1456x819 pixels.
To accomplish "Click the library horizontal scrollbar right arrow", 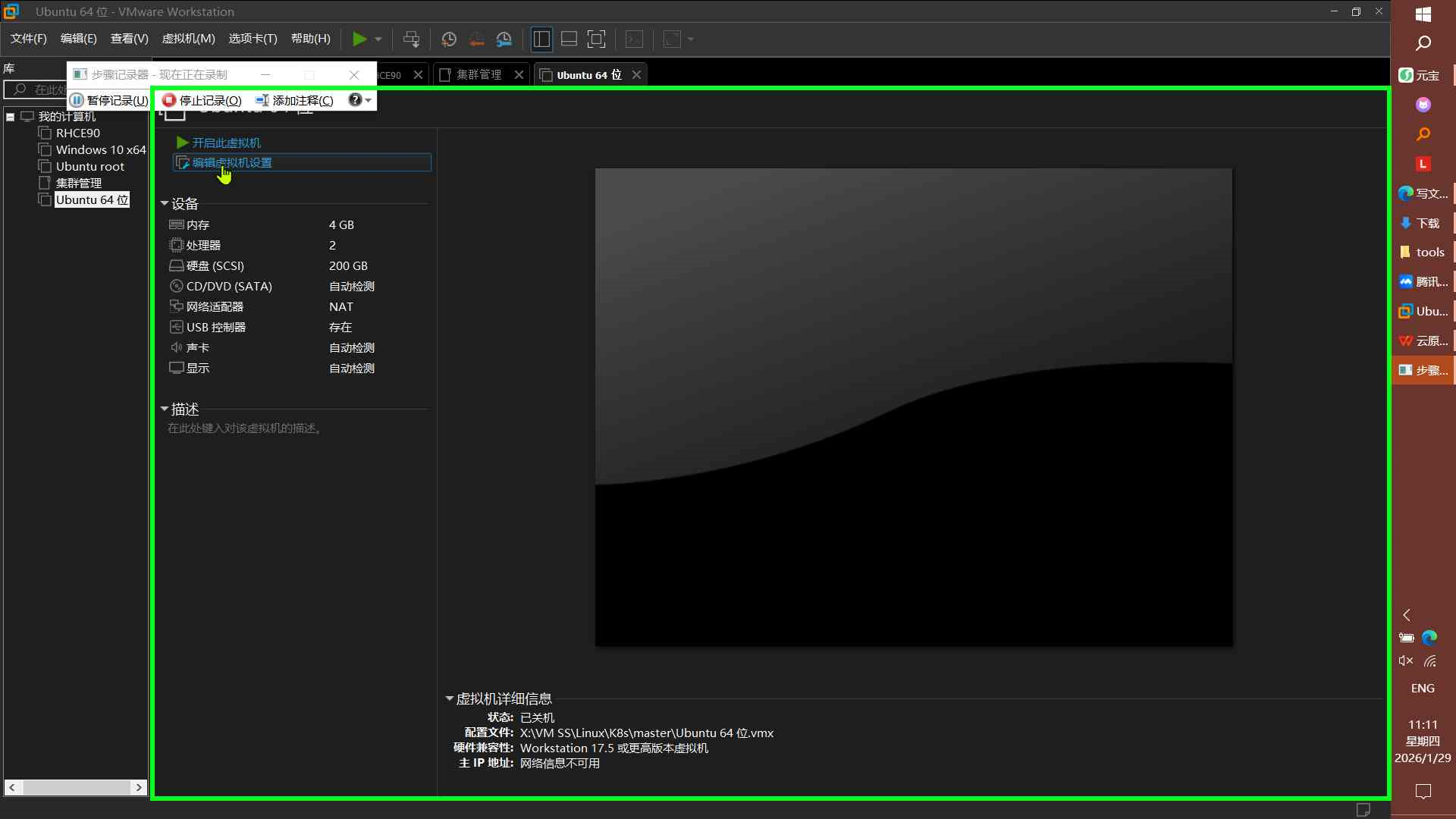I will (x=139, y=787).
